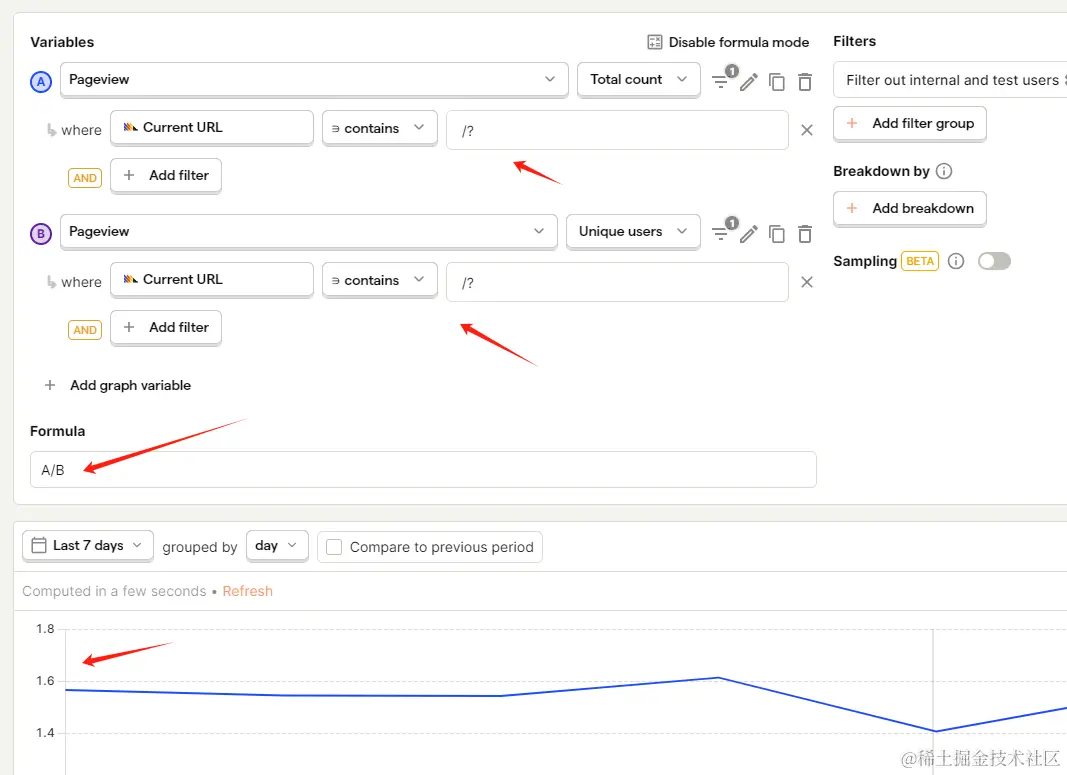Click Add breakdown button
1067x775 pixels.
pyautogui.click(x=910, y=208)
